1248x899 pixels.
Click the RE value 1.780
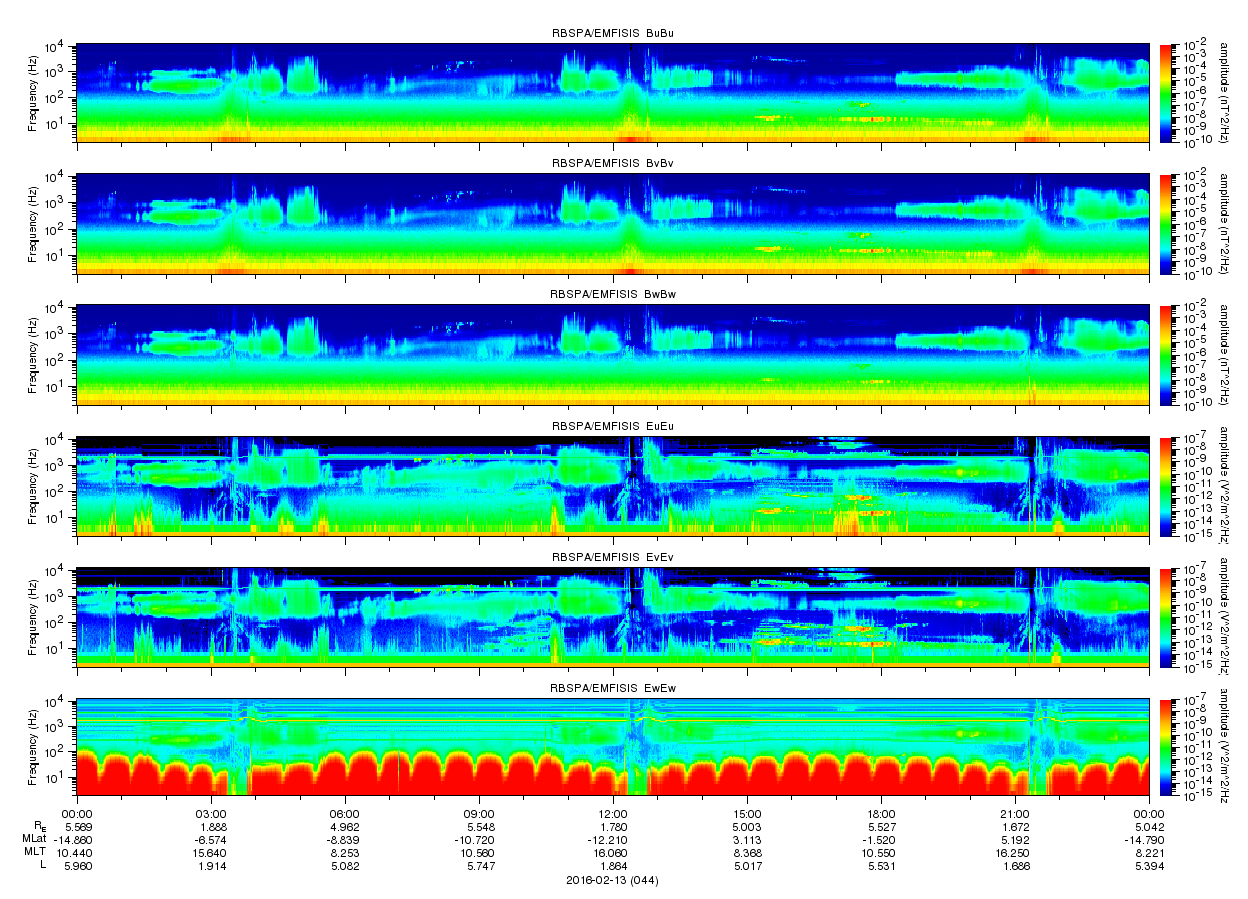coord(613,827)
